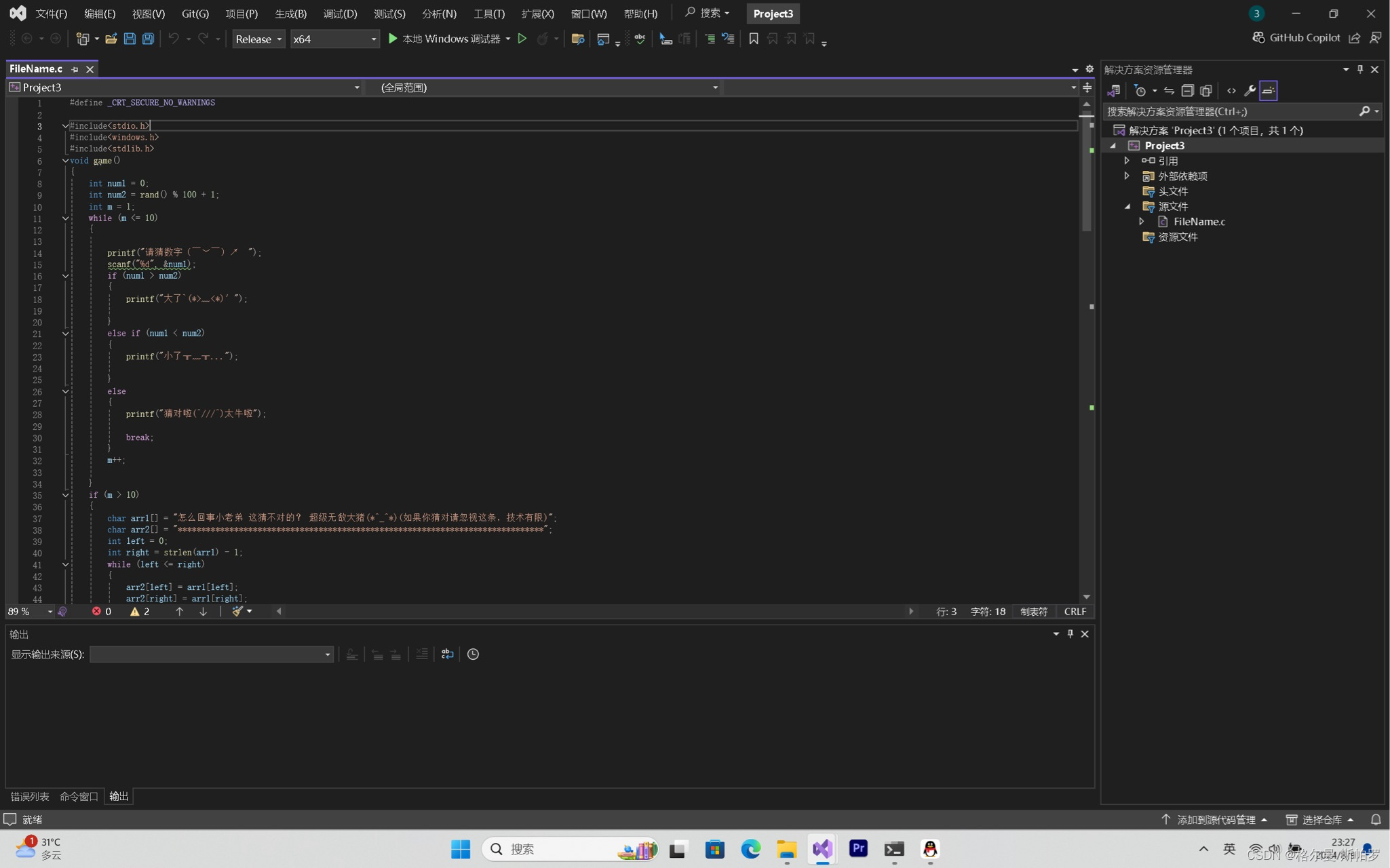Click the Open File folder icon
The width and height of the screenshot is (1390, 868).
tap(111, 39)
